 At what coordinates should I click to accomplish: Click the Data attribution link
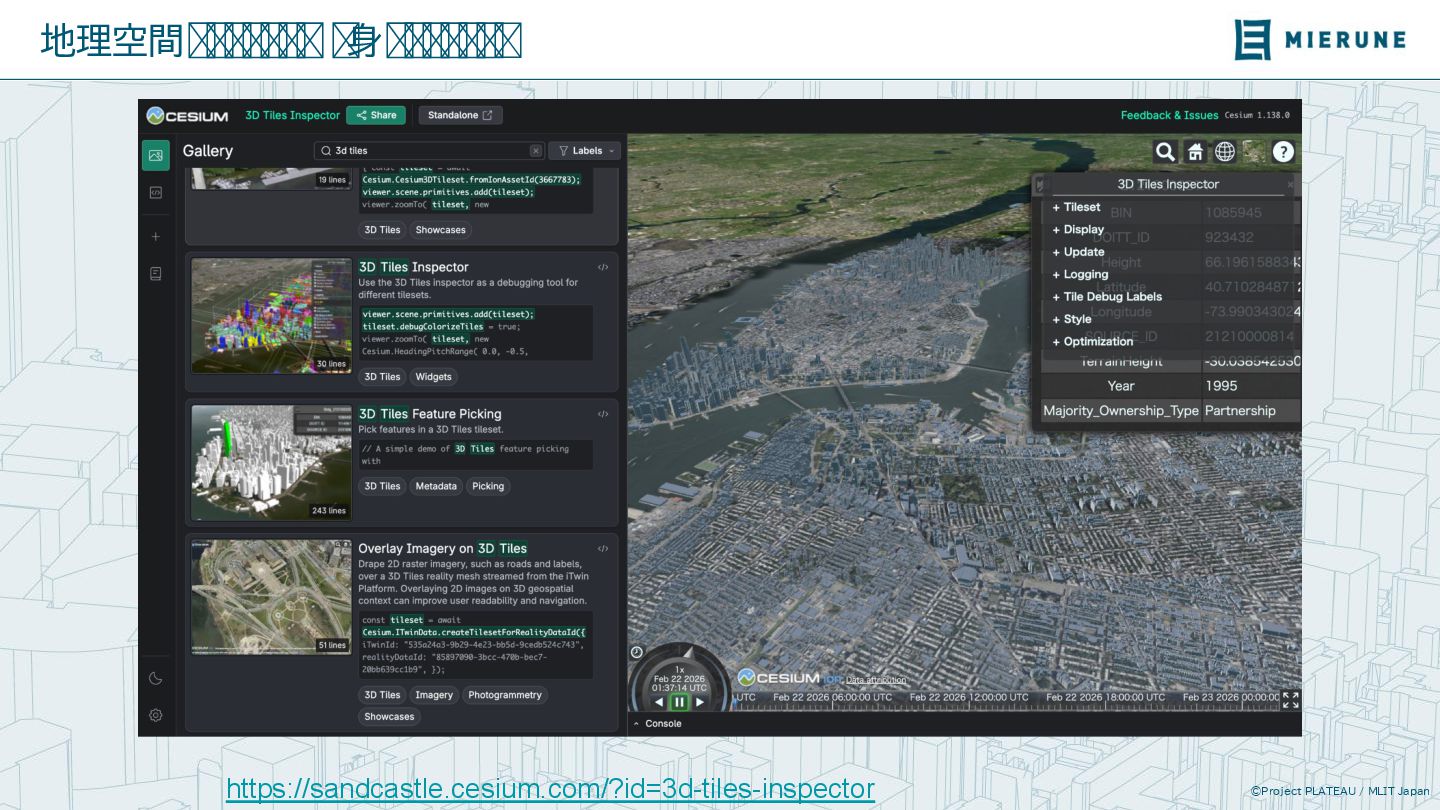(x=876, y=680)
